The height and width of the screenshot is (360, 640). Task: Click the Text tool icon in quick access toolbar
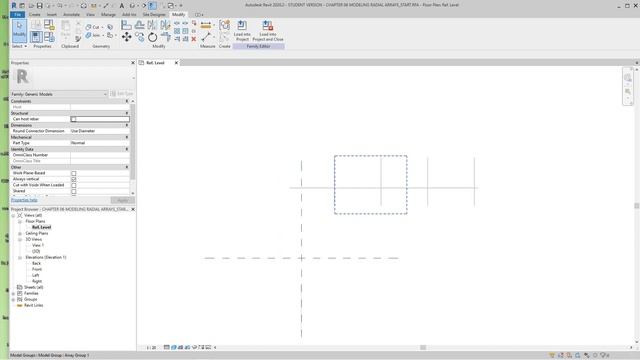coord(122,6)
